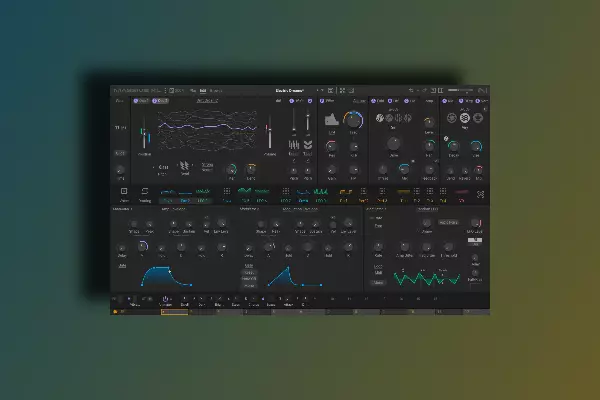Click the large filter cutoff knob
The height and width of the screenshot is (400, 600).
click(353, 120)
